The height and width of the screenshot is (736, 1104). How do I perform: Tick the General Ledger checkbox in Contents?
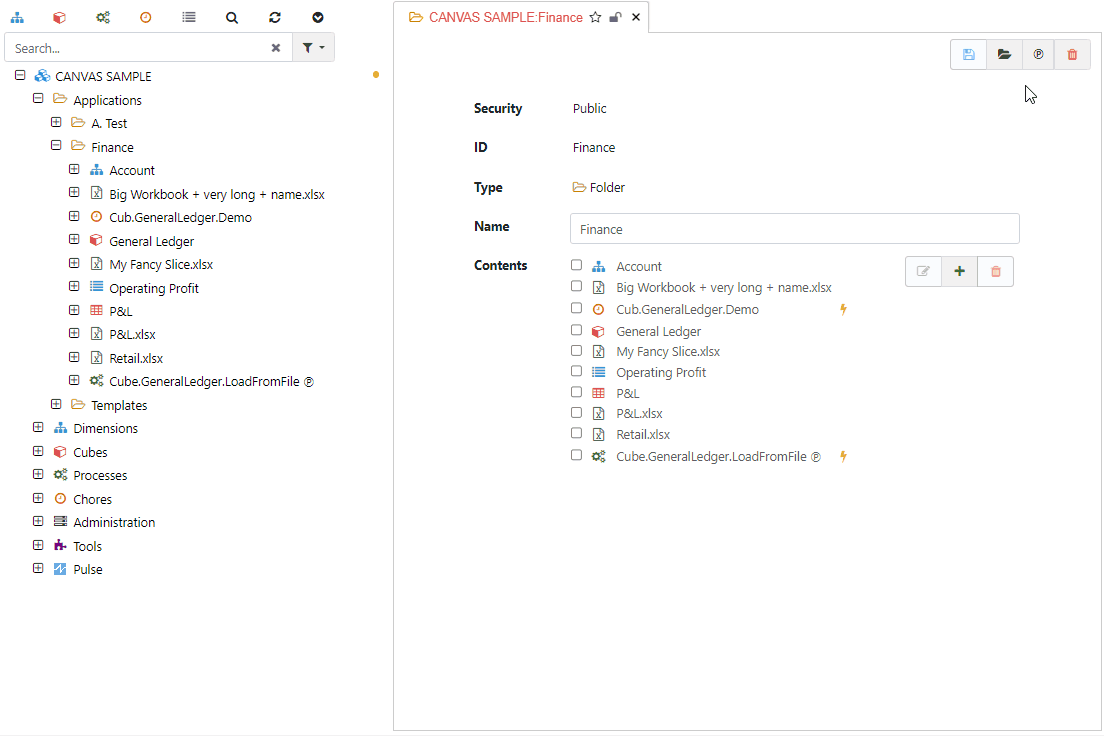[x=576, y=330]
